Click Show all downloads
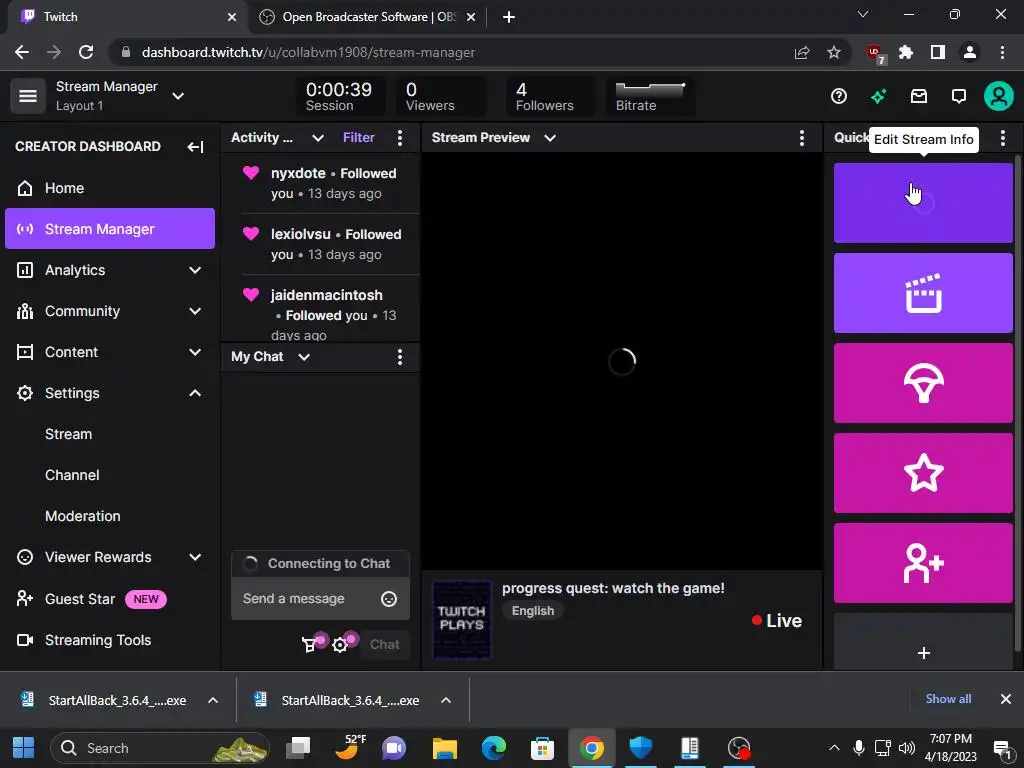 948,699
